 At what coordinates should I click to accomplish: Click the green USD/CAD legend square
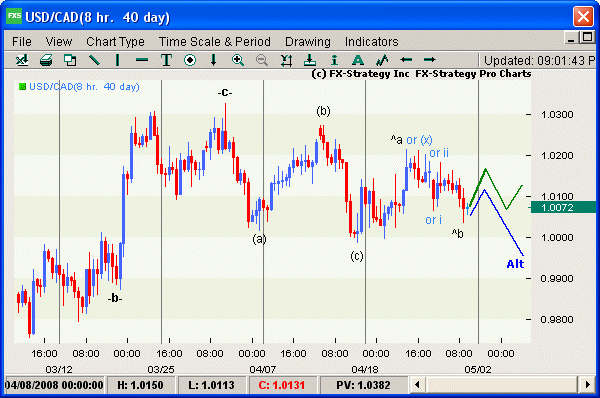pyautogui.click(x=22, y=86)
